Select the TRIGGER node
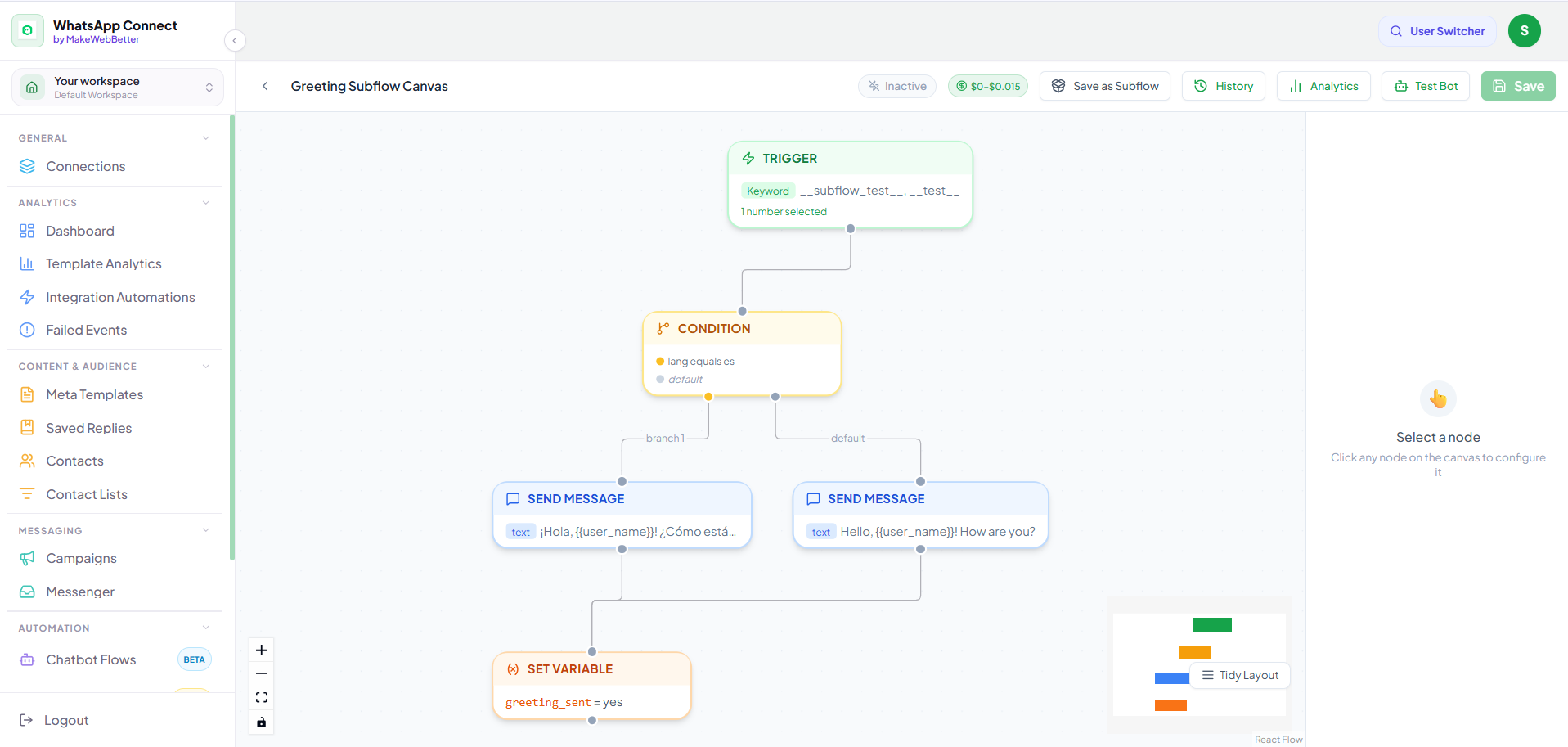The width and height of the screenshot is (1568, 747). 850,185
